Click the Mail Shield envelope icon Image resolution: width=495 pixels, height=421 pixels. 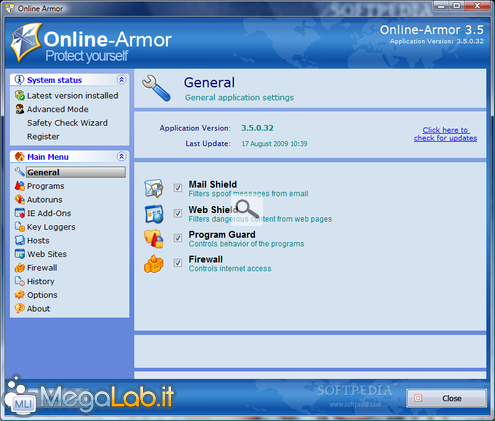154,188
